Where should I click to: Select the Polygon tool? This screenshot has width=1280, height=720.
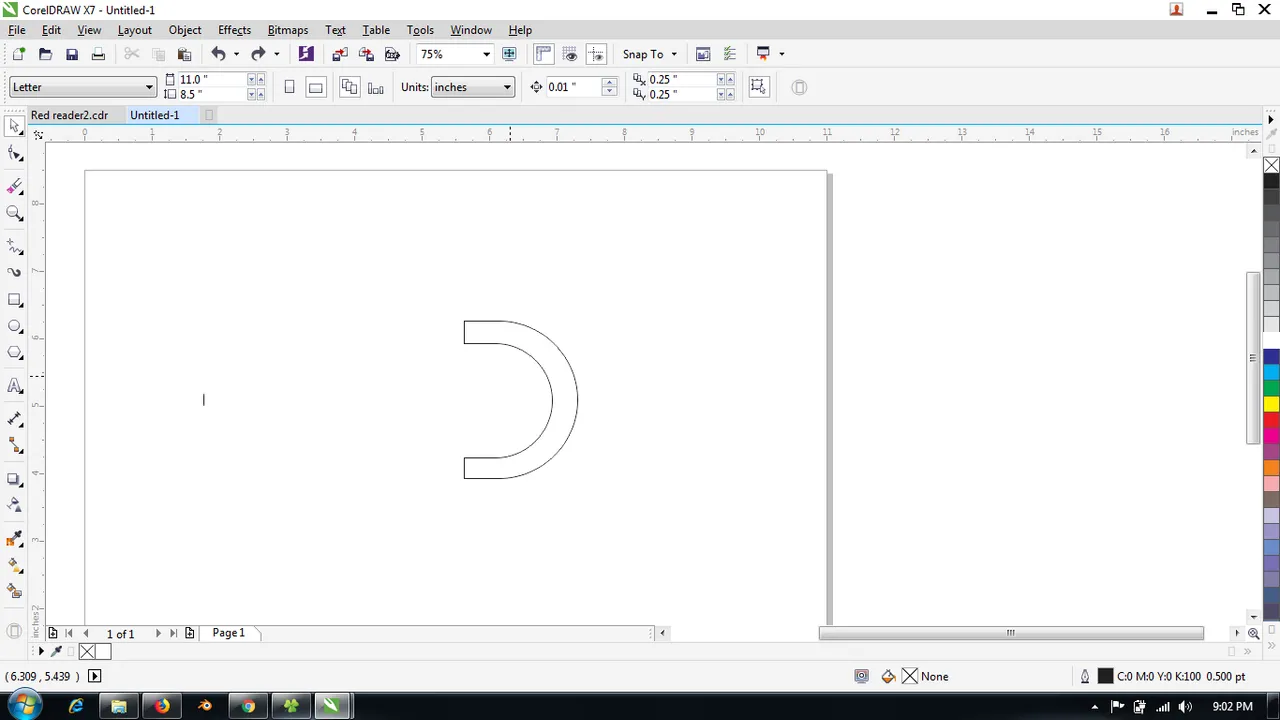pos(14,353)
